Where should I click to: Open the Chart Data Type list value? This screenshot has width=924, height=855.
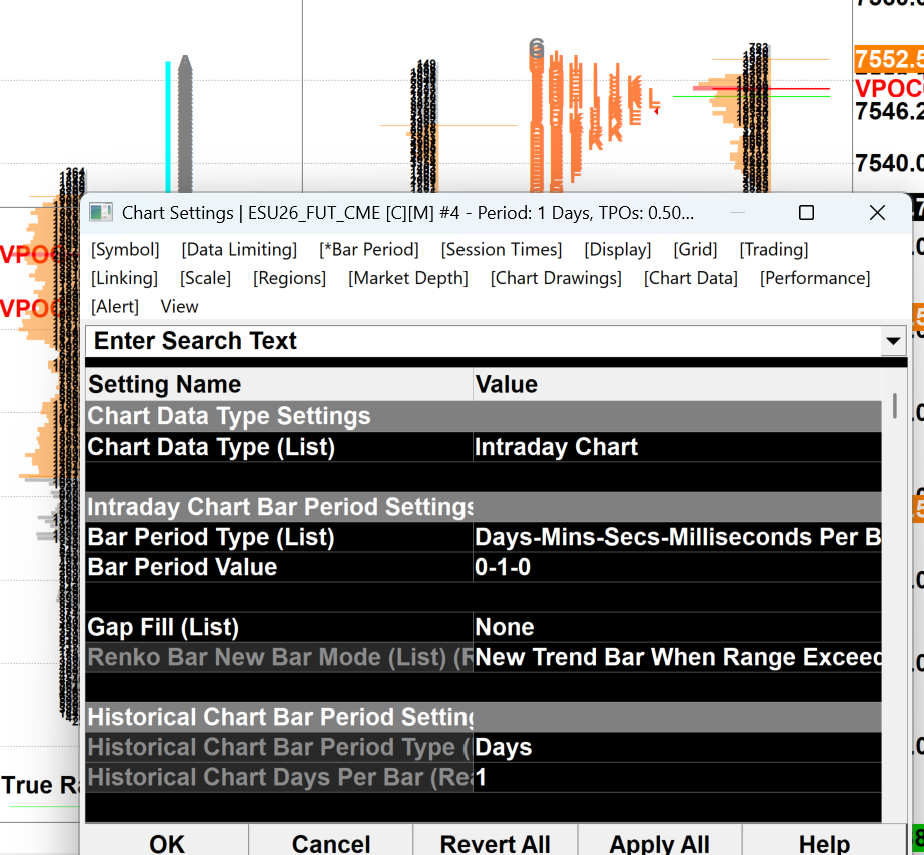click(x=678, y=447)
